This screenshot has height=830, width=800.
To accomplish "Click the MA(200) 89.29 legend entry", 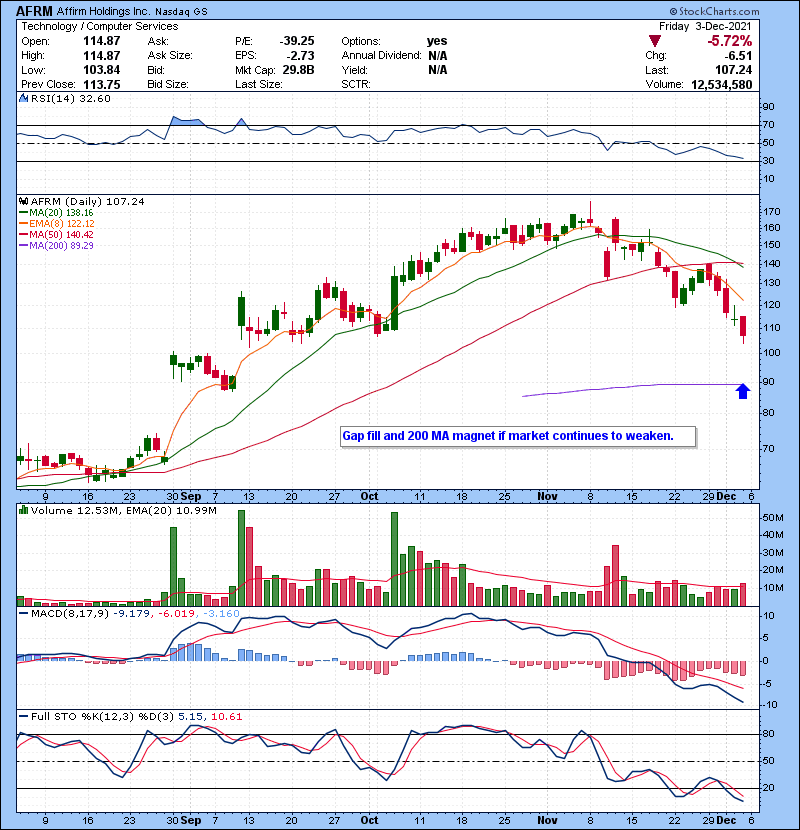I will (56, 246).
